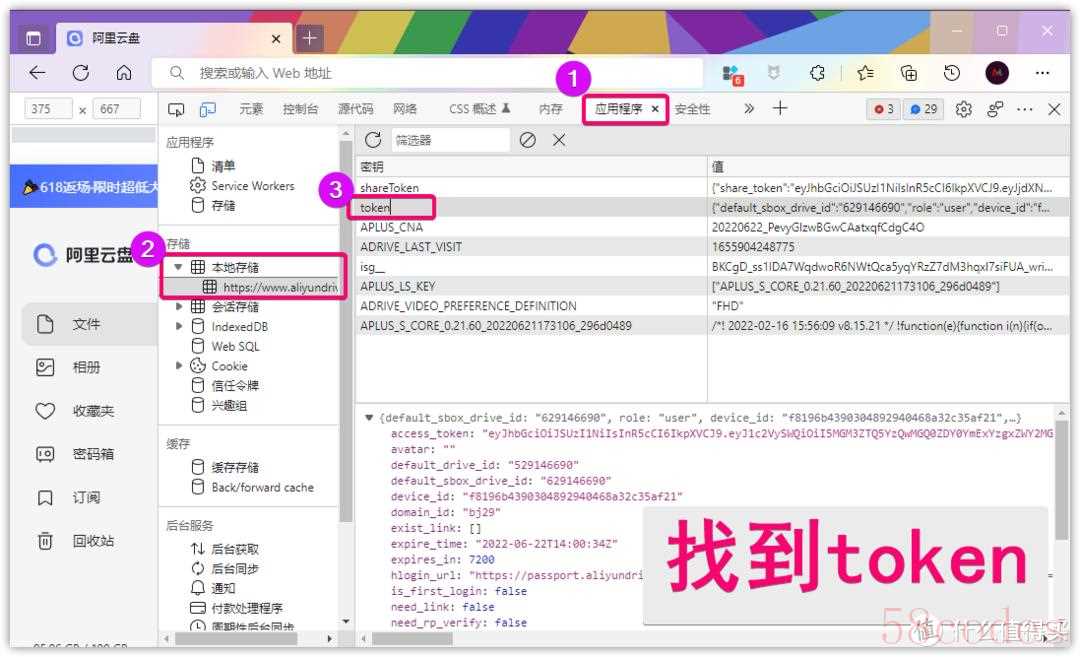Sort by the 密钥 column header
This screenshot has width=1080, height=657.
pos(531,167)
